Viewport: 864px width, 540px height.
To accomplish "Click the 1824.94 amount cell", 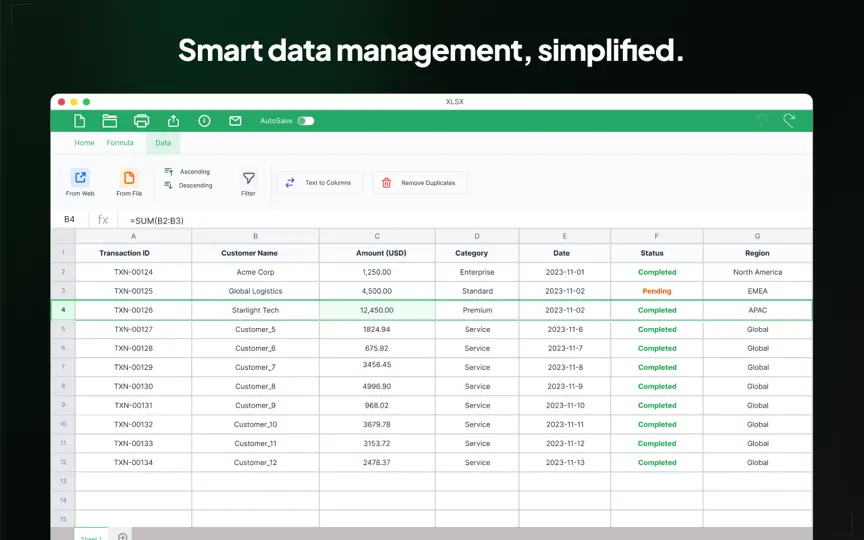I will pyautogui.click(x=377, y=330).
